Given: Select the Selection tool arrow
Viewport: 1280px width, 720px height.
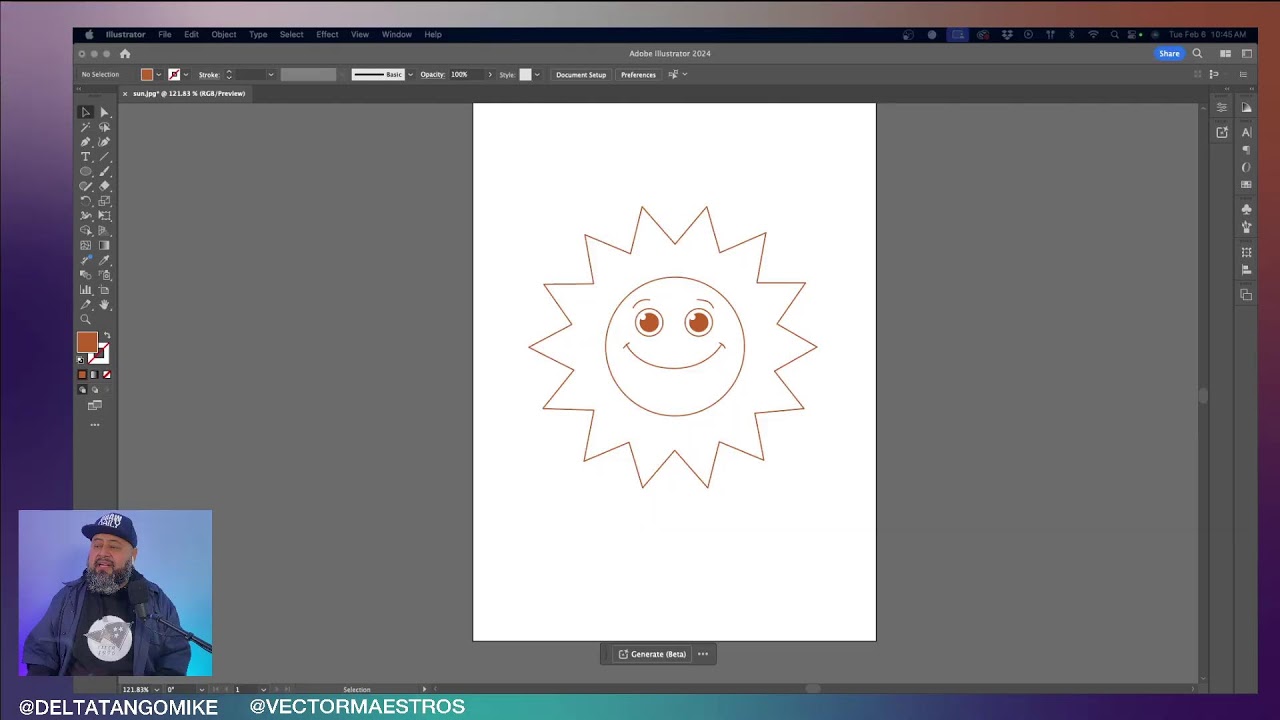Looking at the screenshot, I should 86,112.
